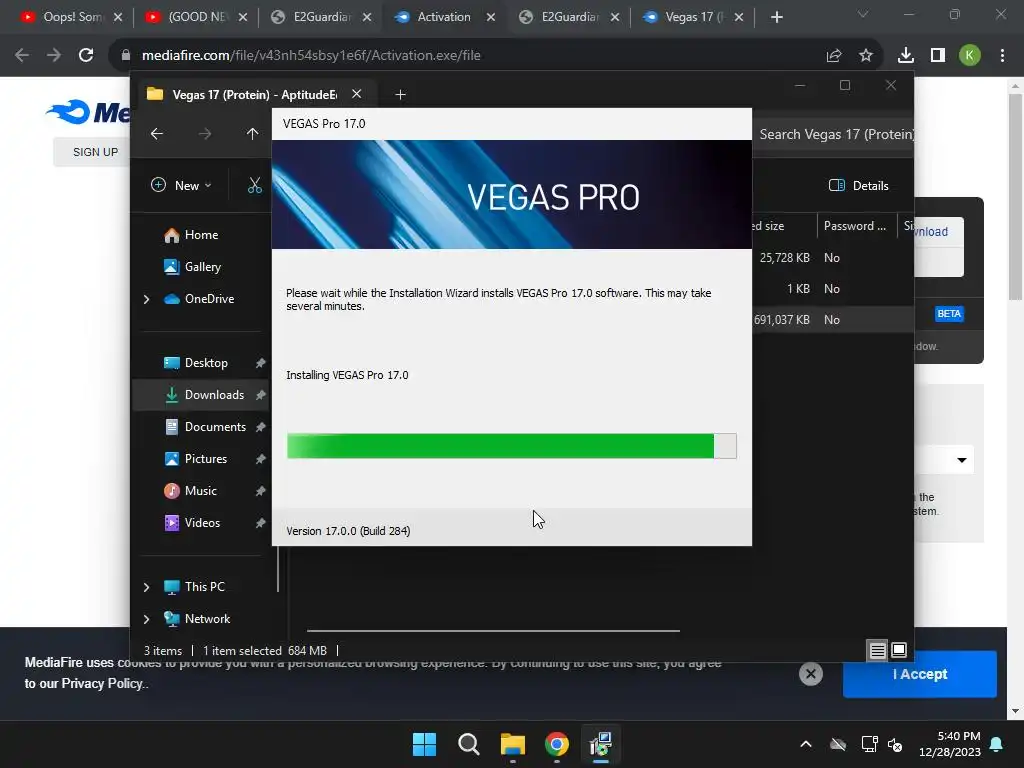Select the 25,728 KB file row
The height and width of the screenshot is (768, 1024).
[x=833, y=258]
